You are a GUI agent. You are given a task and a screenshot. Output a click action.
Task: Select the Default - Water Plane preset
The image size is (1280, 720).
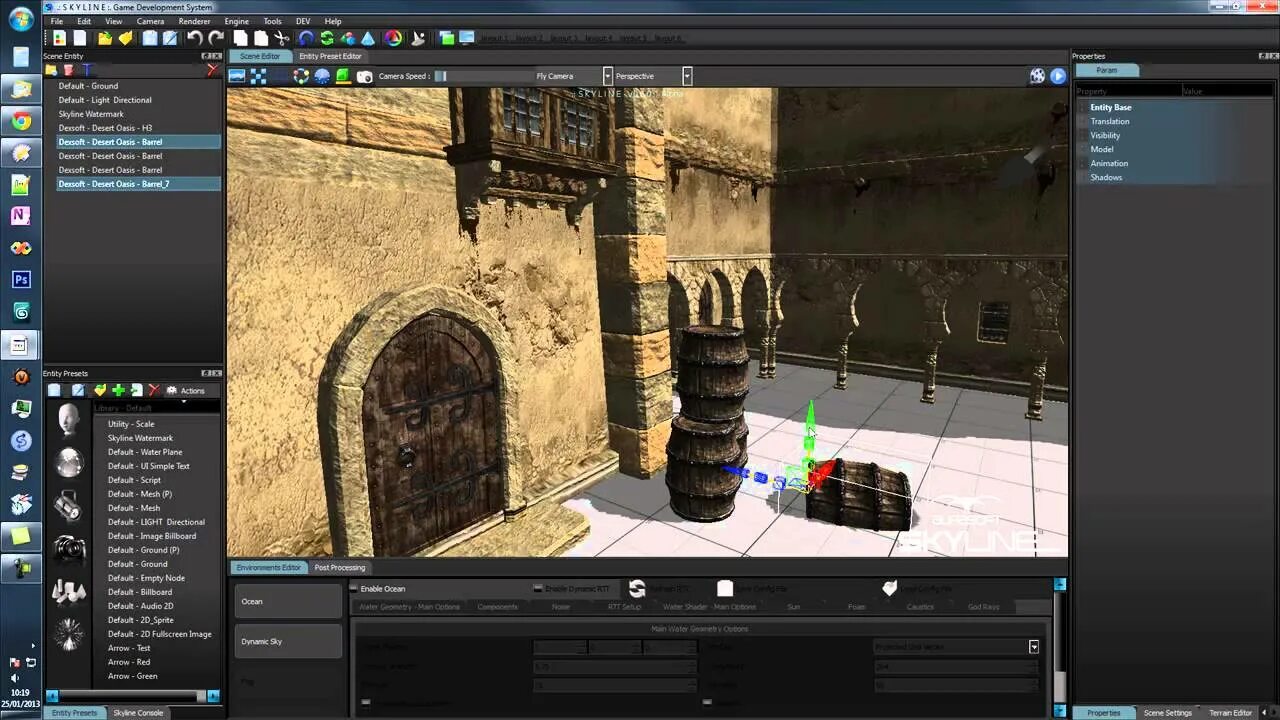click(145, 452)
